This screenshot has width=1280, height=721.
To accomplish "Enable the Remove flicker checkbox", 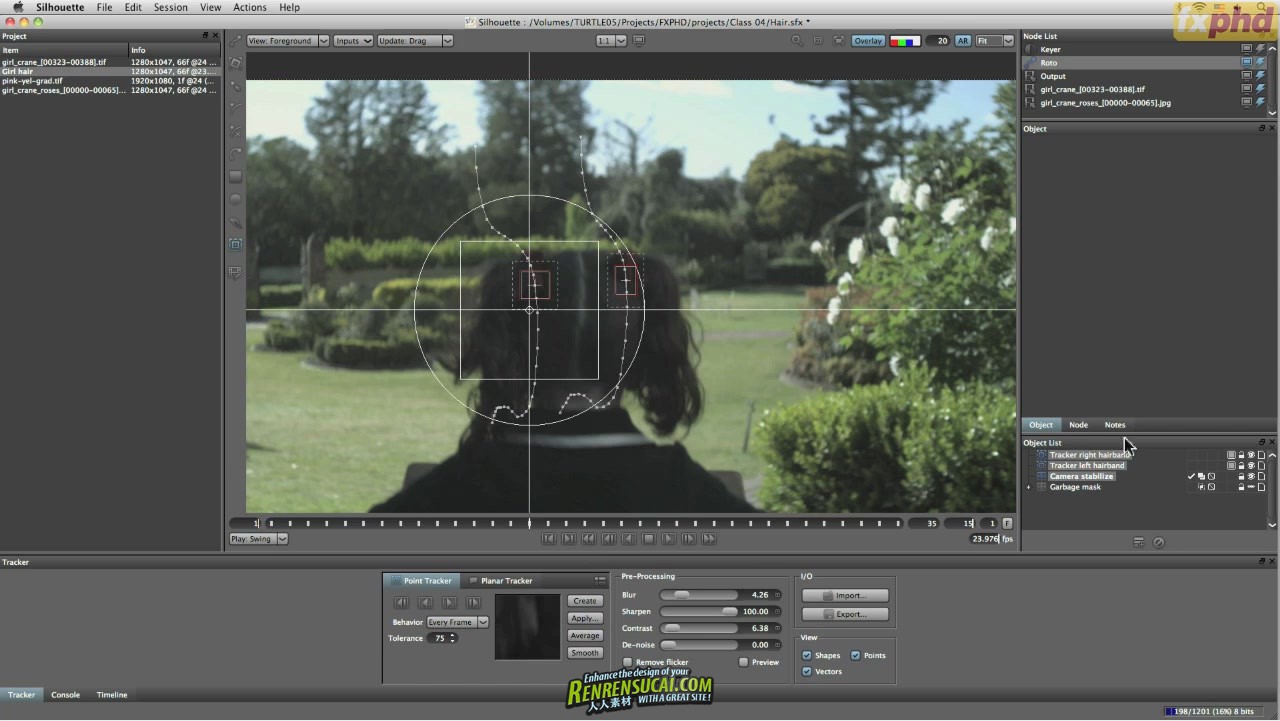I will (x=628, y=662).
